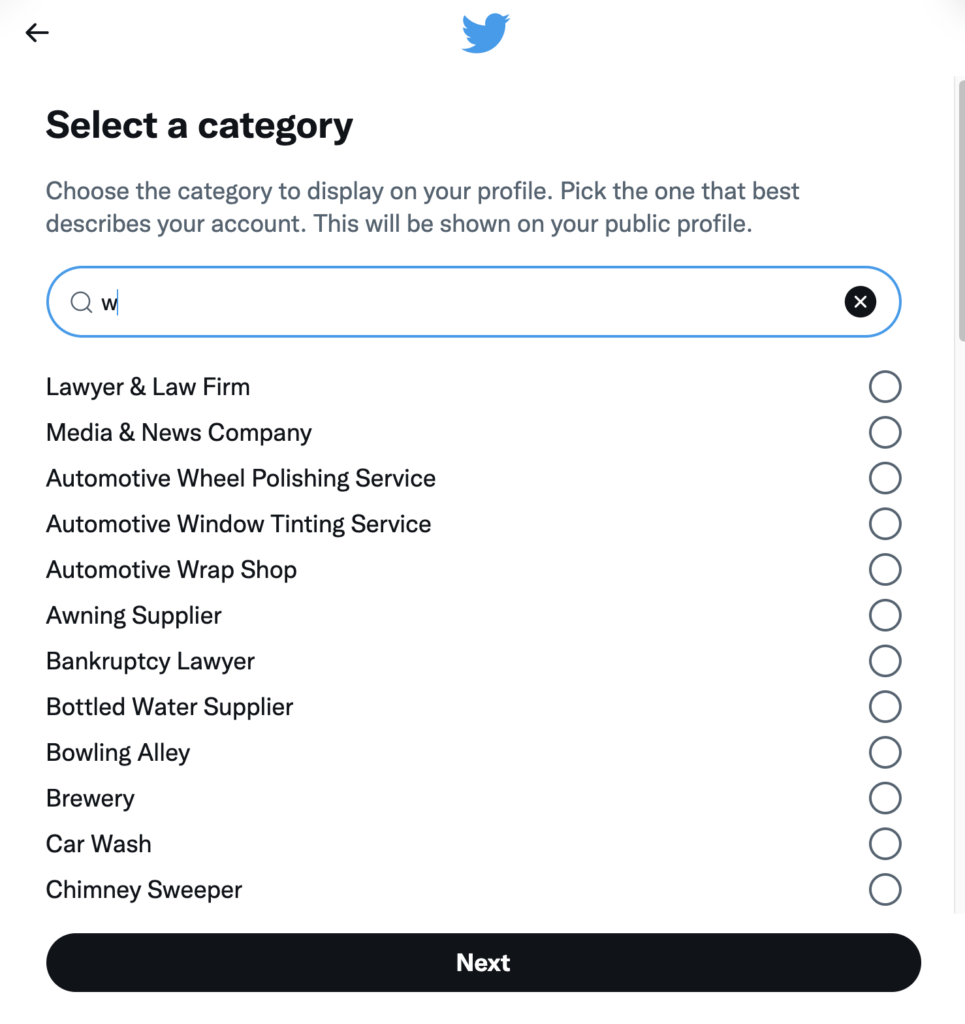Viewport: 965px width, 1024px height.
Task: Select the Lawyer & Law Firm radio button
Action: [x=885, y=387]
